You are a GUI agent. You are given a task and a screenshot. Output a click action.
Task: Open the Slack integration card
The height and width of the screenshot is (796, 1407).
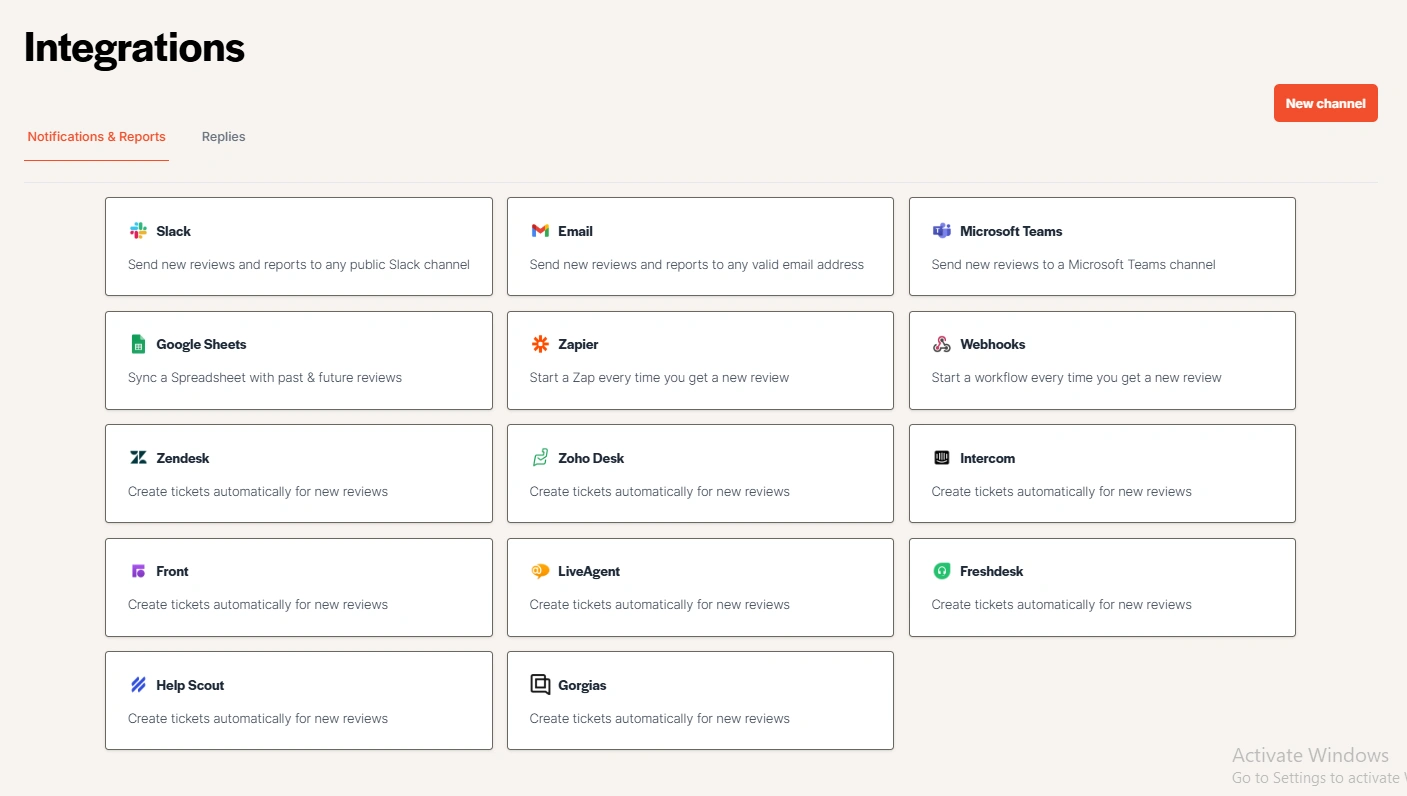(298, 246)
